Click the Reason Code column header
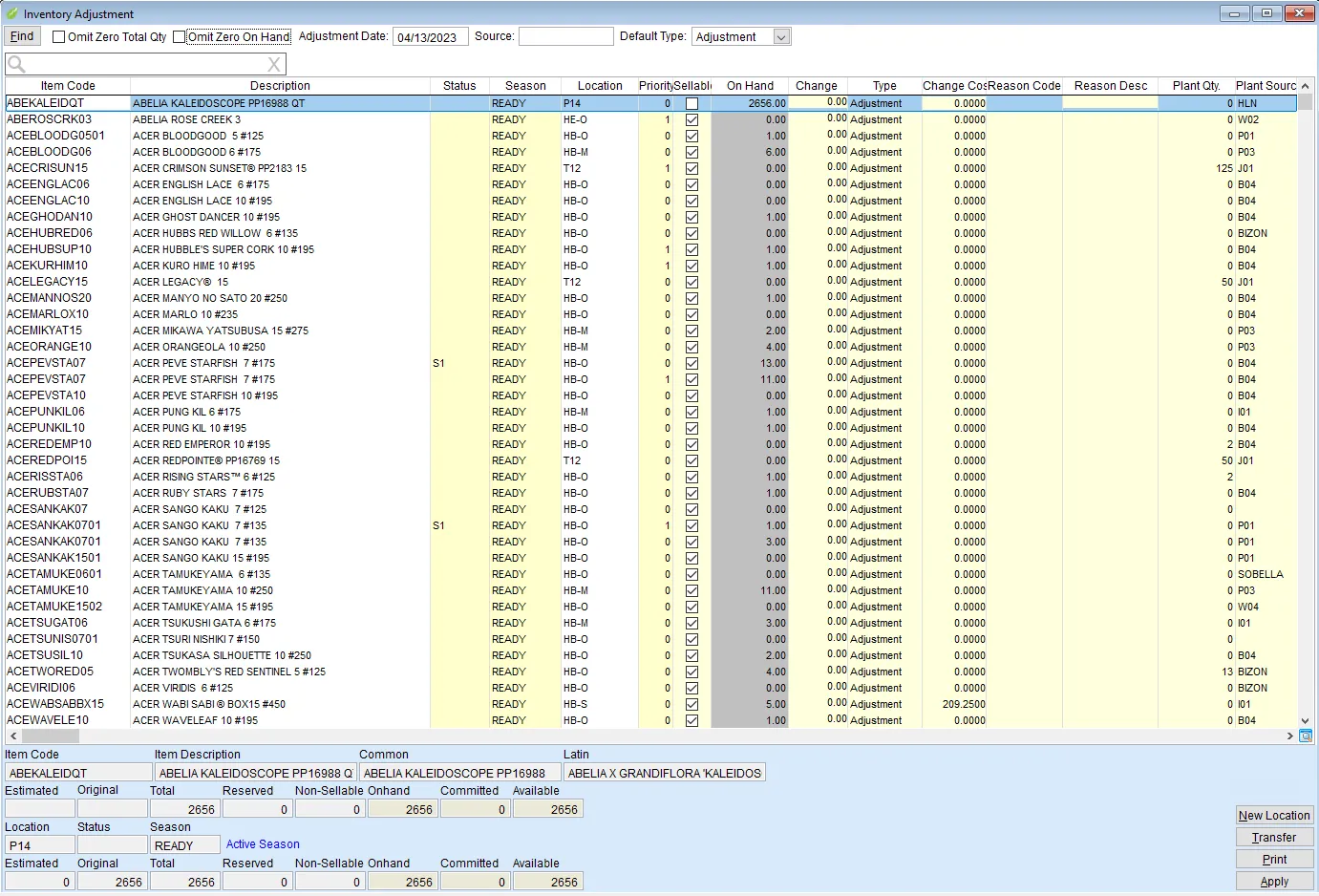Viewport: 1319px width, 896px height. pyautogui.click(x=1025, y=86)
